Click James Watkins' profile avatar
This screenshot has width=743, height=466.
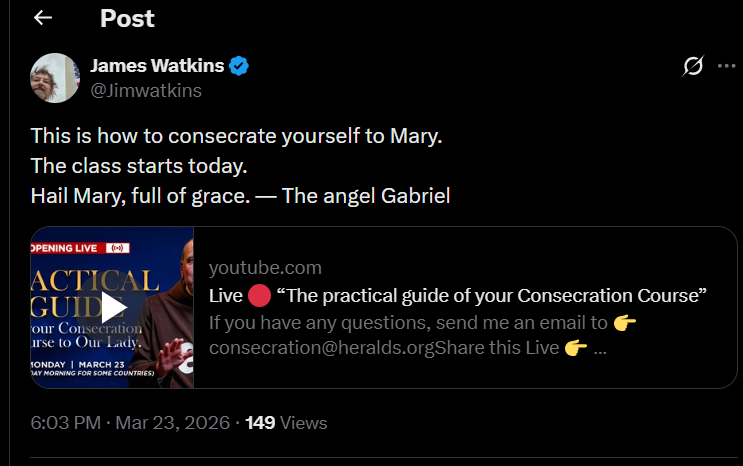click(55, 78)
